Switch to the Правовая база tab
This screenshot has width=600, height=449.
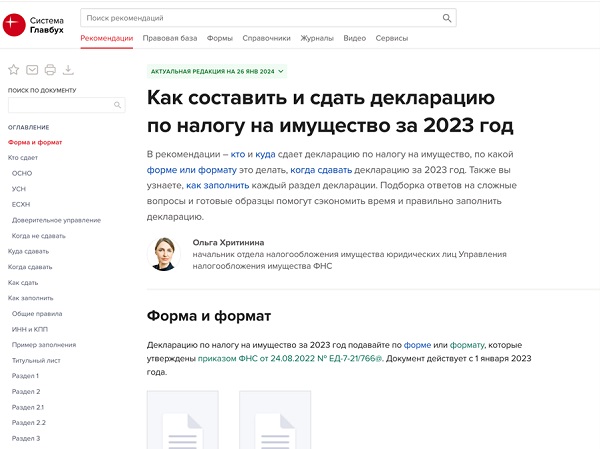(x=170, y=38)
